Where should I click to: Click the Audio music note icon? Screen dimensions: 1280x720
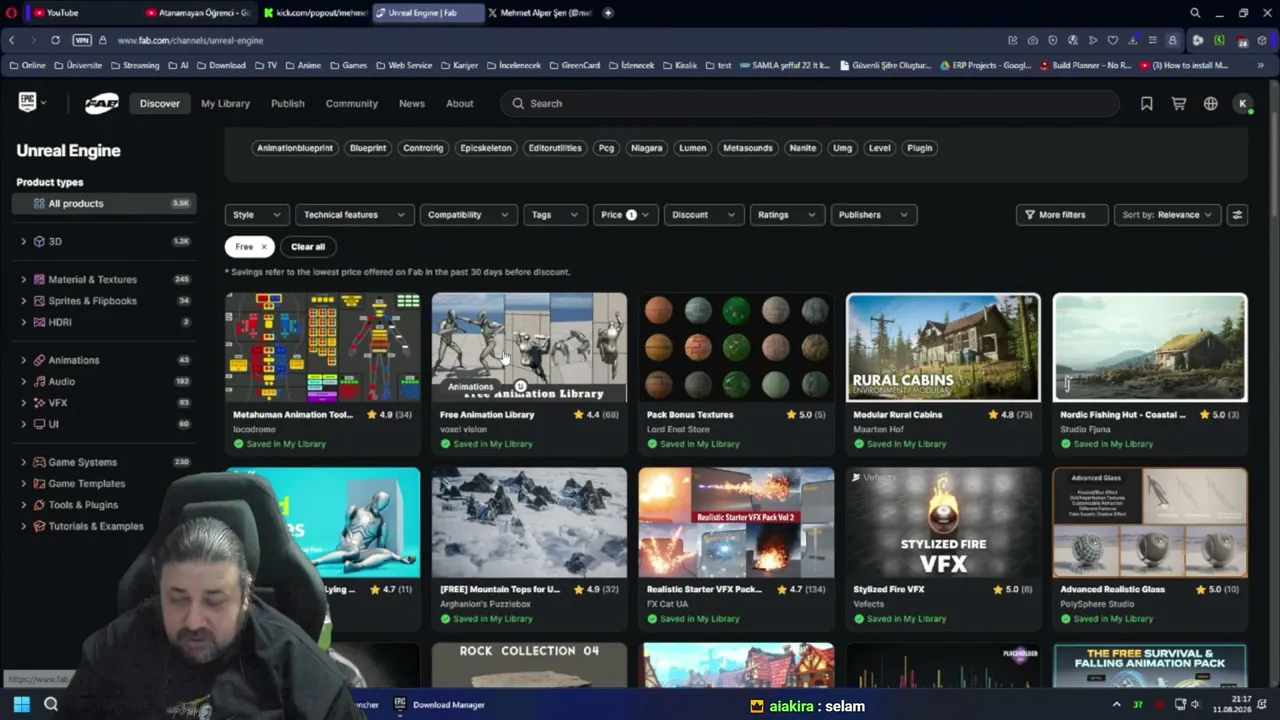(40, 381)
